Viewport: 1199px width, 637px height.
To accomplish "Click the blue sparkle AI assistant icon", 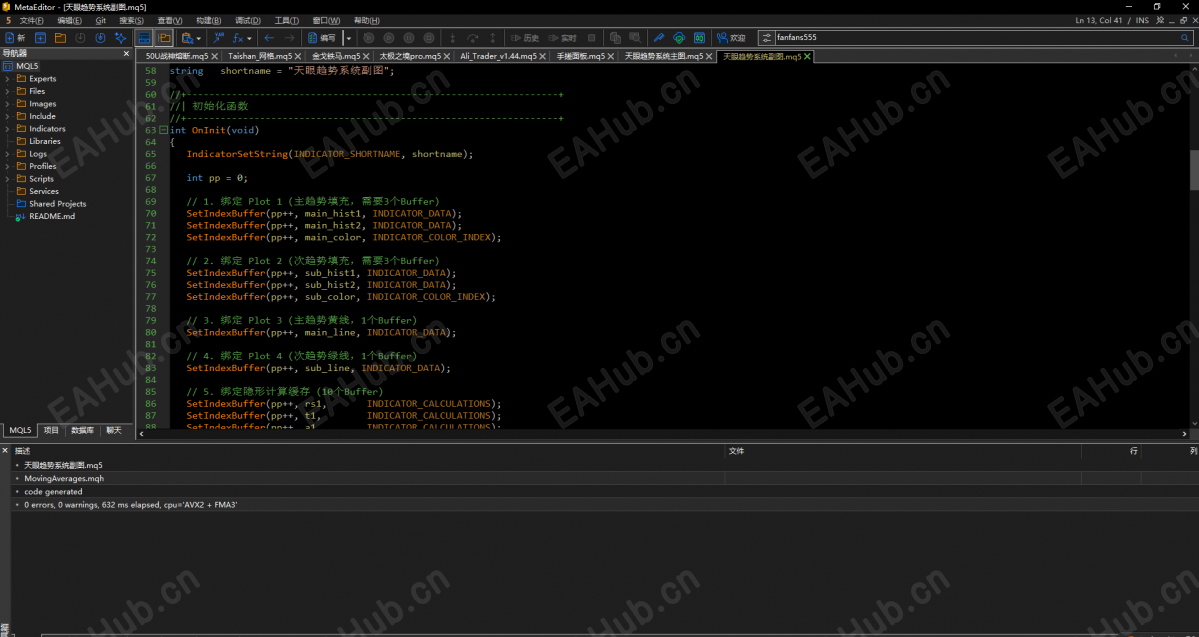I will pyautogui.click(x=120, y=37).
